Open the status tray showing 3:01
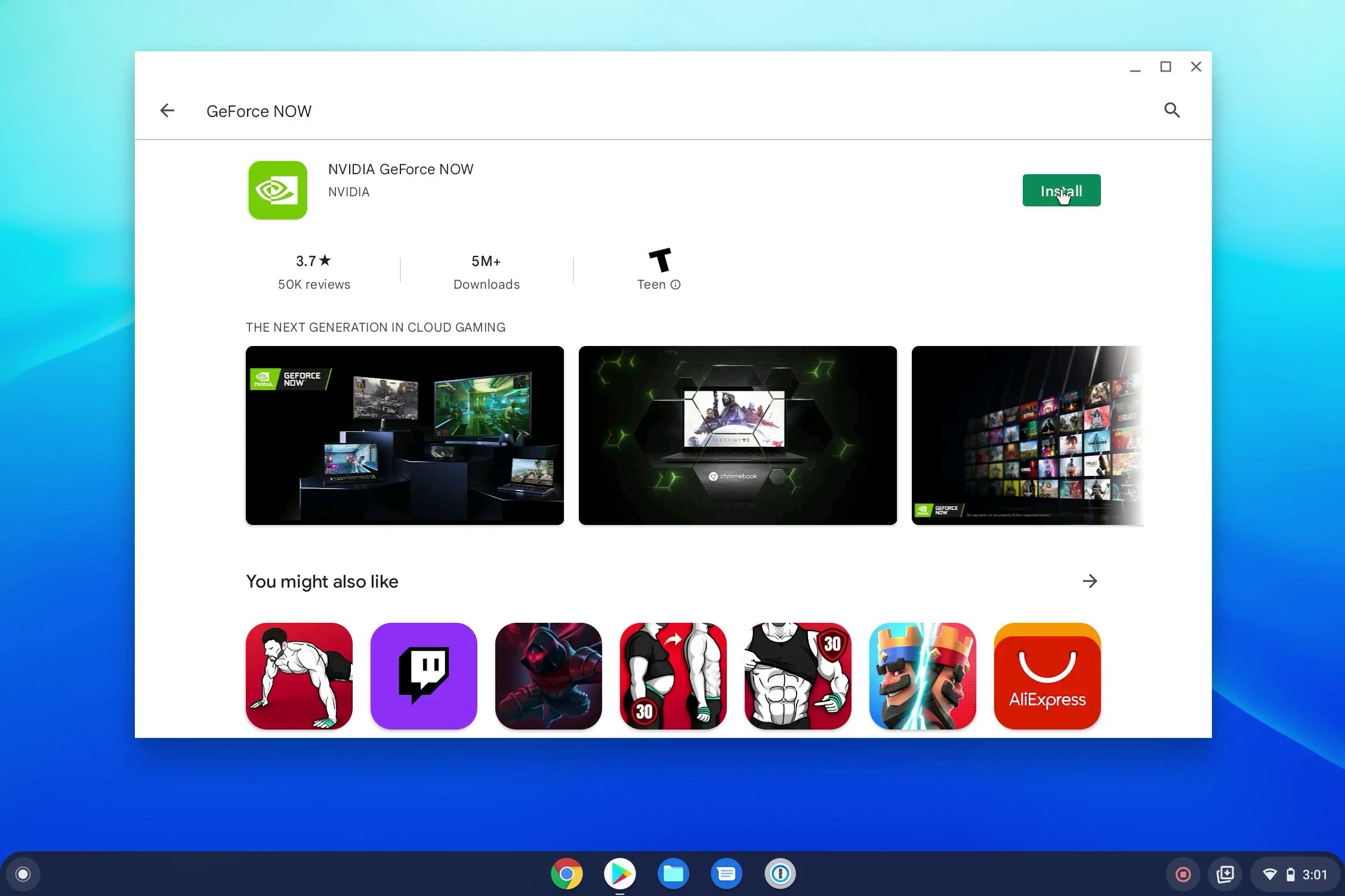The image size is (1345, 896). tap(1294, 875)
